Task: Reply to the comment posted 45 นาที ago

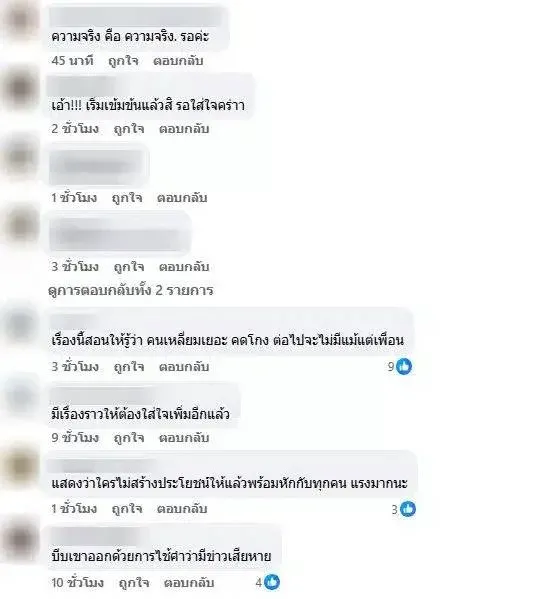Action: click(x=178, y=61)
